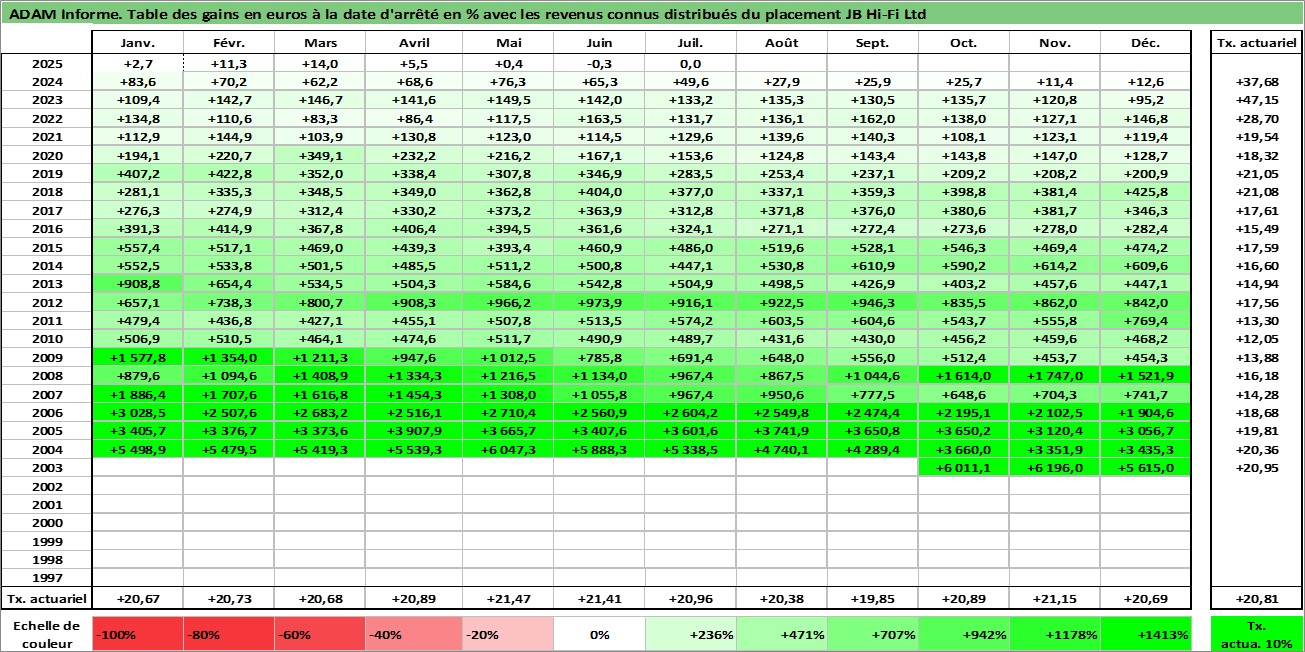Click actuarial rate +47,15 for 2023
Image resolution: width=1305 pixels, height=652 pixels.
point(1257,100)
